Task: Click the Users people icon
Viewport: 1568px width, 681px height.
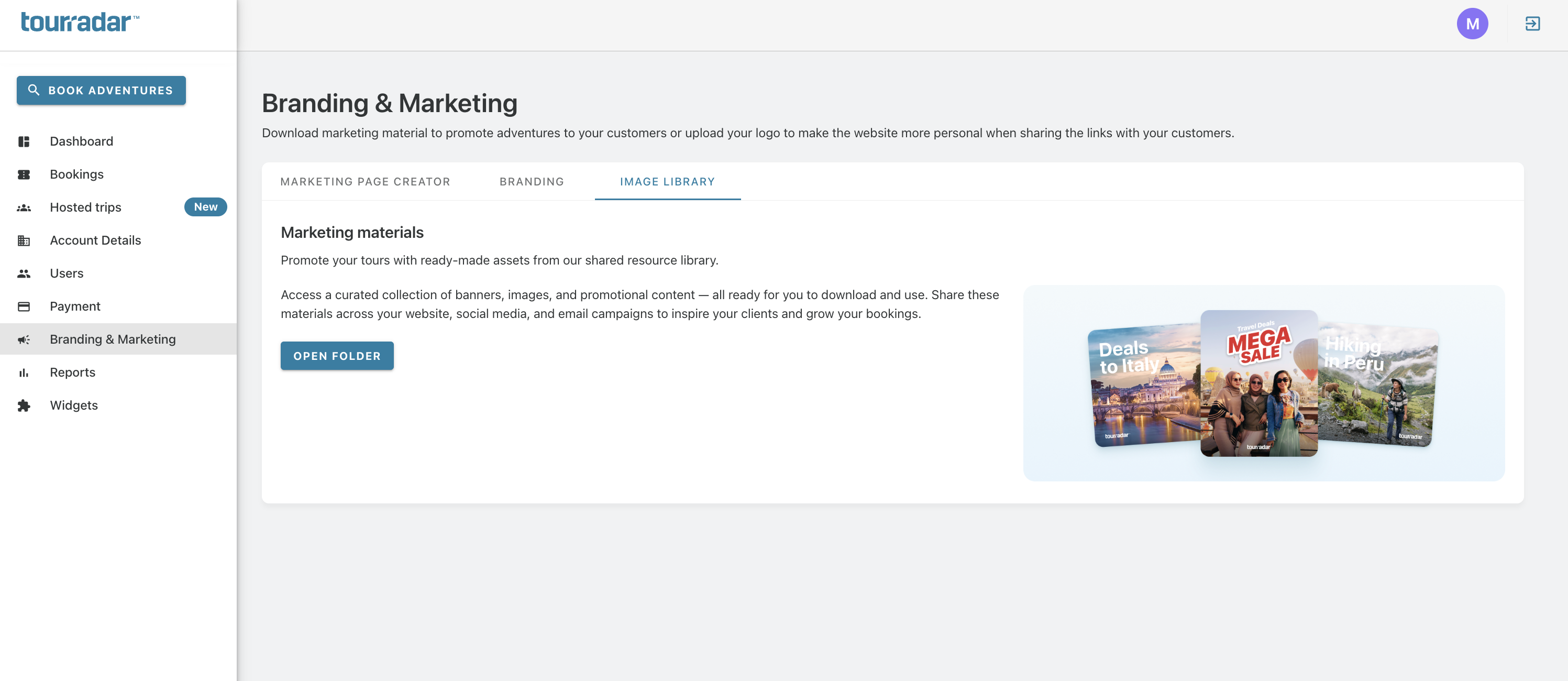Action: point(24,273)
